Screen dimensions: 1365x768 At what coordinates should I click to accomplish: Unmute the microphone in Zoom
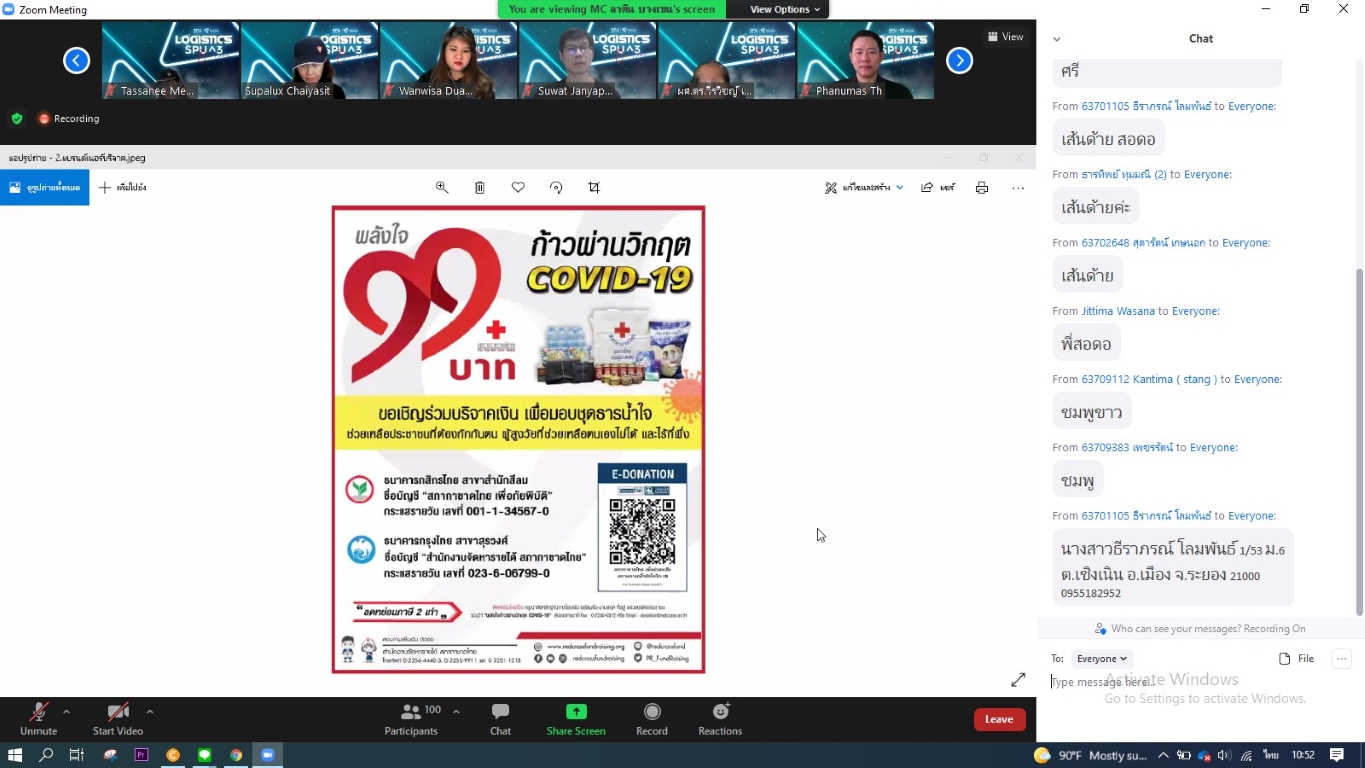(x=38, y=718)
